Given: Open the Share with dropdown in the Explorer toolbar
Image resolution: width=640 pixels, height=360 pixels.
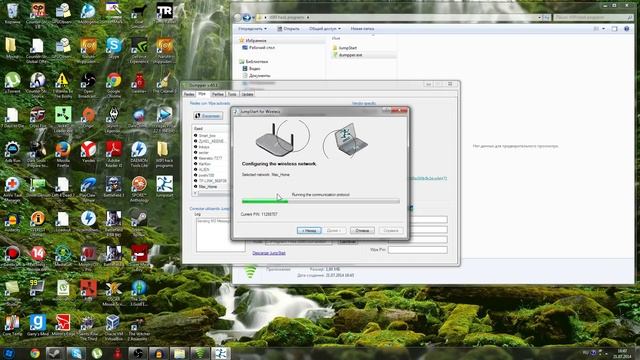Looking at the screenshot, I should pyautogui.click(x=324, y=29).
